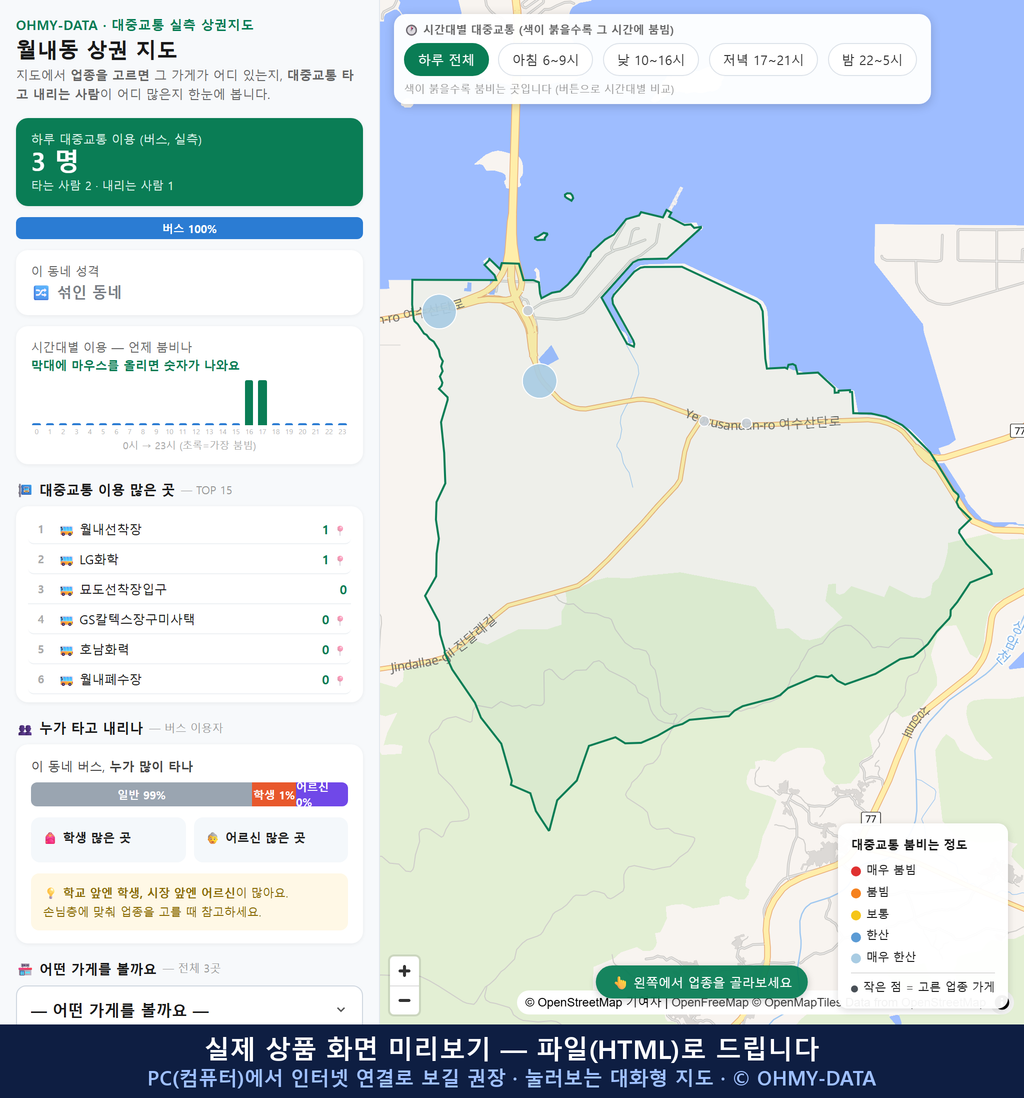The image size is (1024, 1098).
Task: Switch to 아침 6~9시 time filter
Action: click(x=545, y=60)
